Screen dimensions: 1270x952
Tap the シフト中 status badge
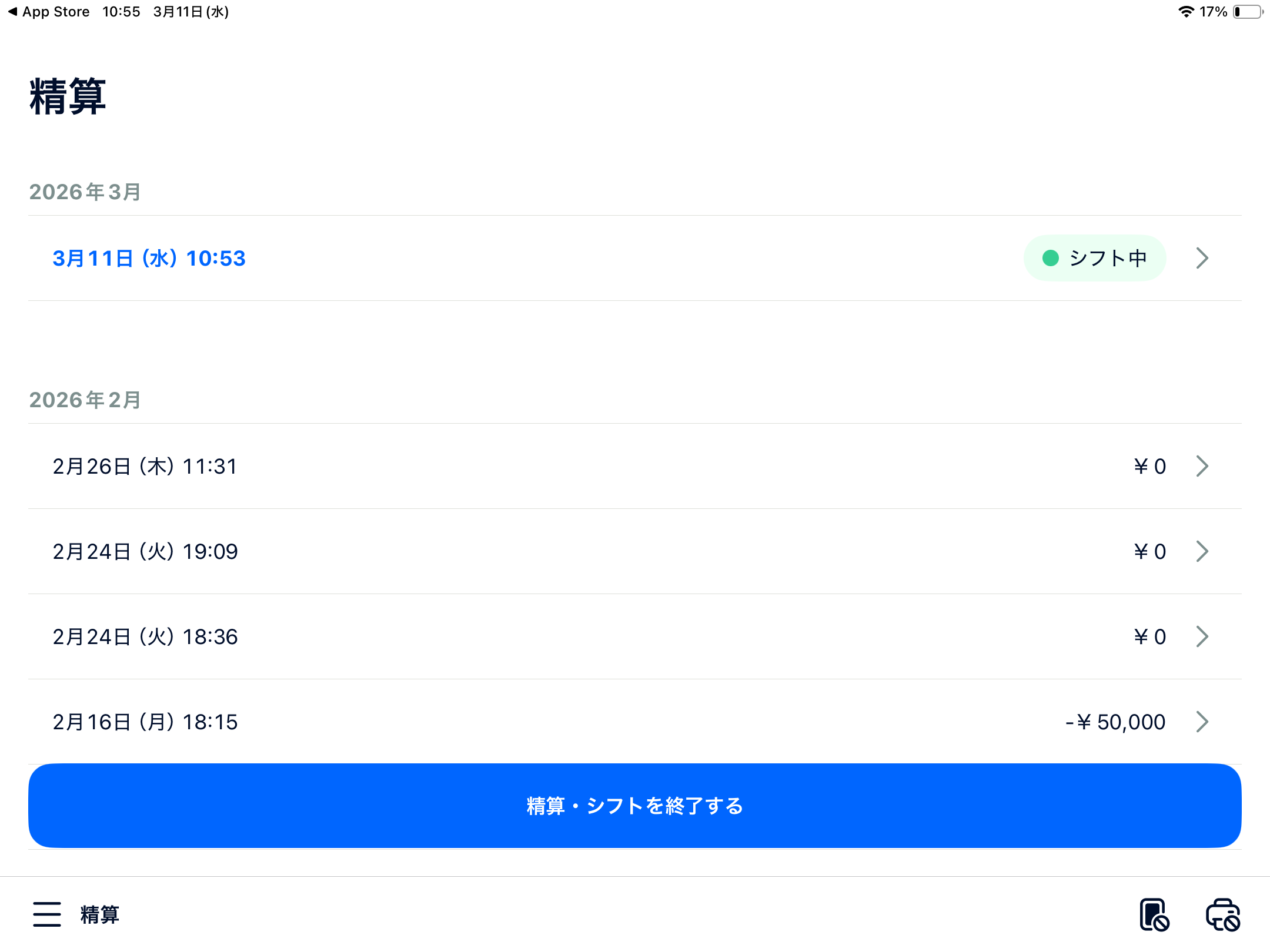click(x=1095, y=258)
